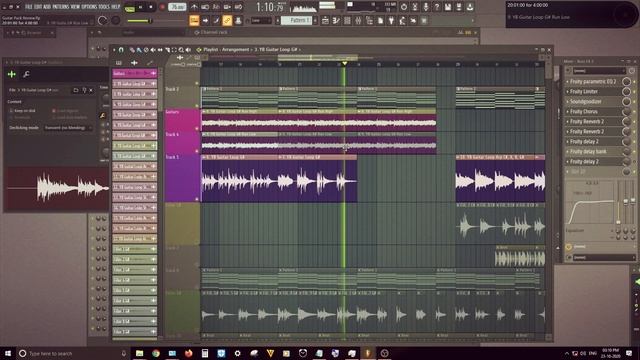Open the OPTIONS menu
The image size is (640, 360).
(x=90, y=7)
